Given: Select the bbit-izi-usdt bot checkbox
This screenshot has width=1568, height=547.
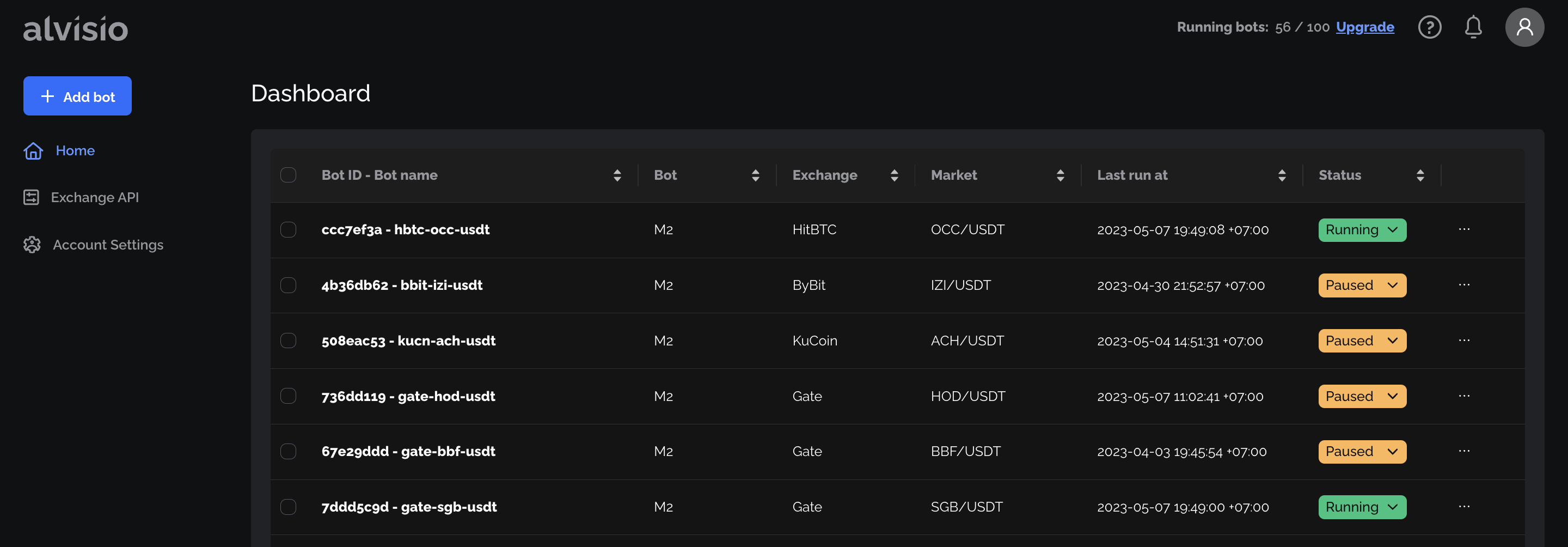Looking at the screenshot, I should [288, 285].
